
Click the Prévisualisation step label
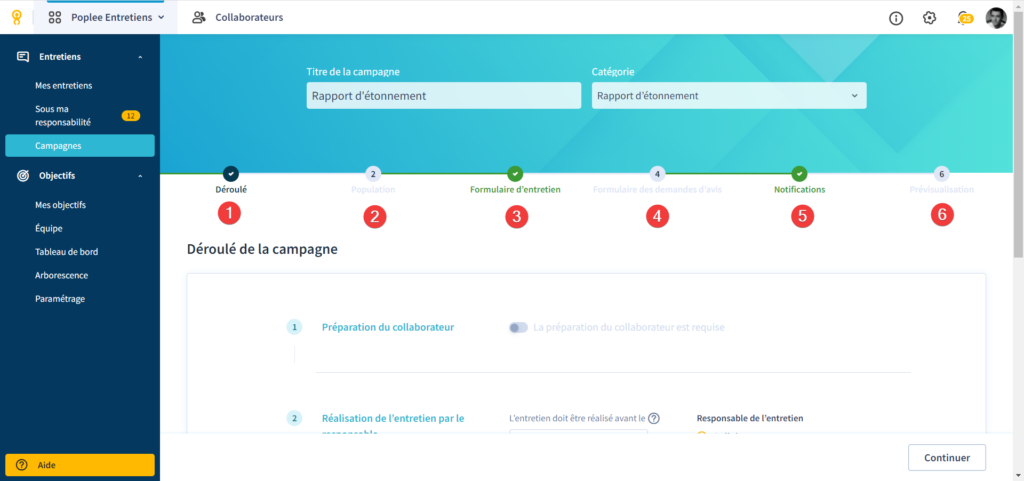coord(942,190)
